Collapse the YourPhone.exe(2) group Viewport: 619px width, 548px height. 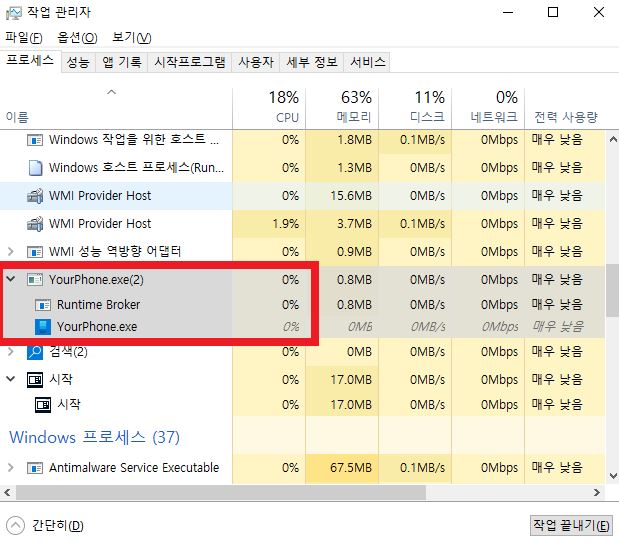click(11, 279)
